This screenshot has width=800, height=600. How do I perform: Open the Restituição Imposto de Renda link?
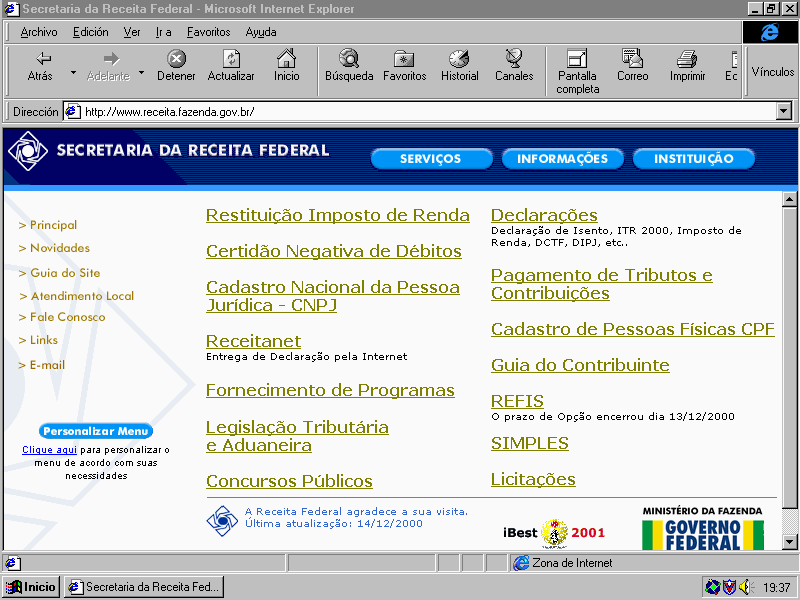(x=338, y=216)
